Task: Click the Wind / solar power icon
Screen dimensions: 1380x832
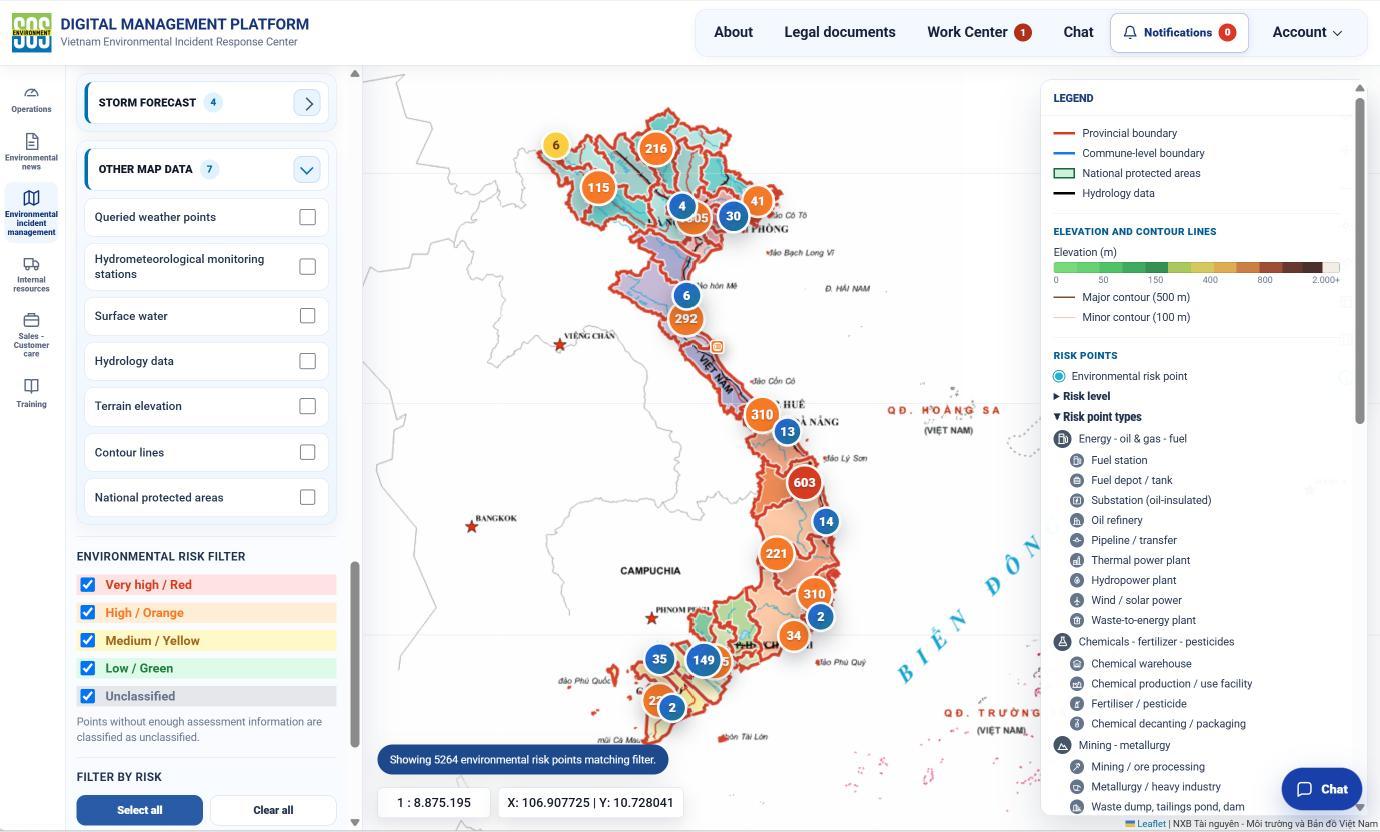Action: pyautogui.click(x=1077, y=600)
